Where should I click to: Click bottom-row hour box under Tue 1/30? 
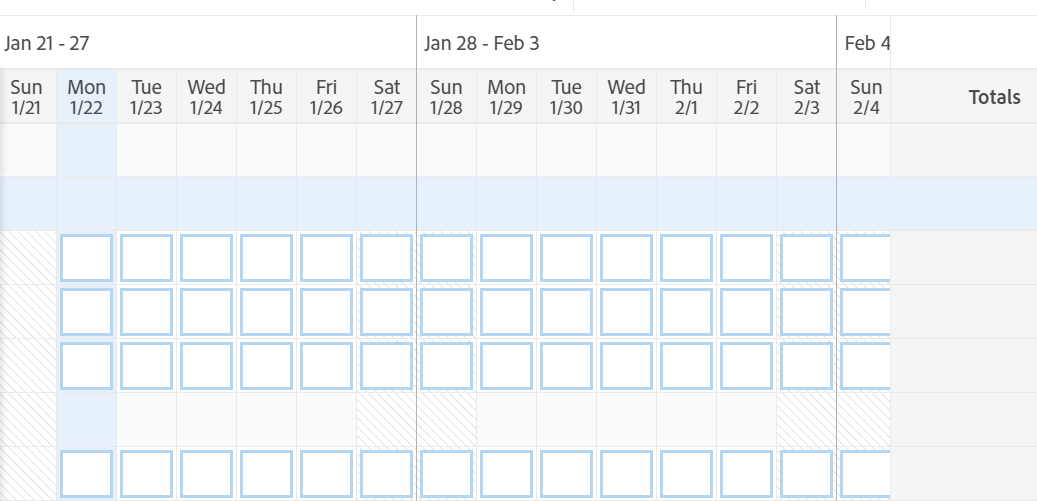coord(567,474)
